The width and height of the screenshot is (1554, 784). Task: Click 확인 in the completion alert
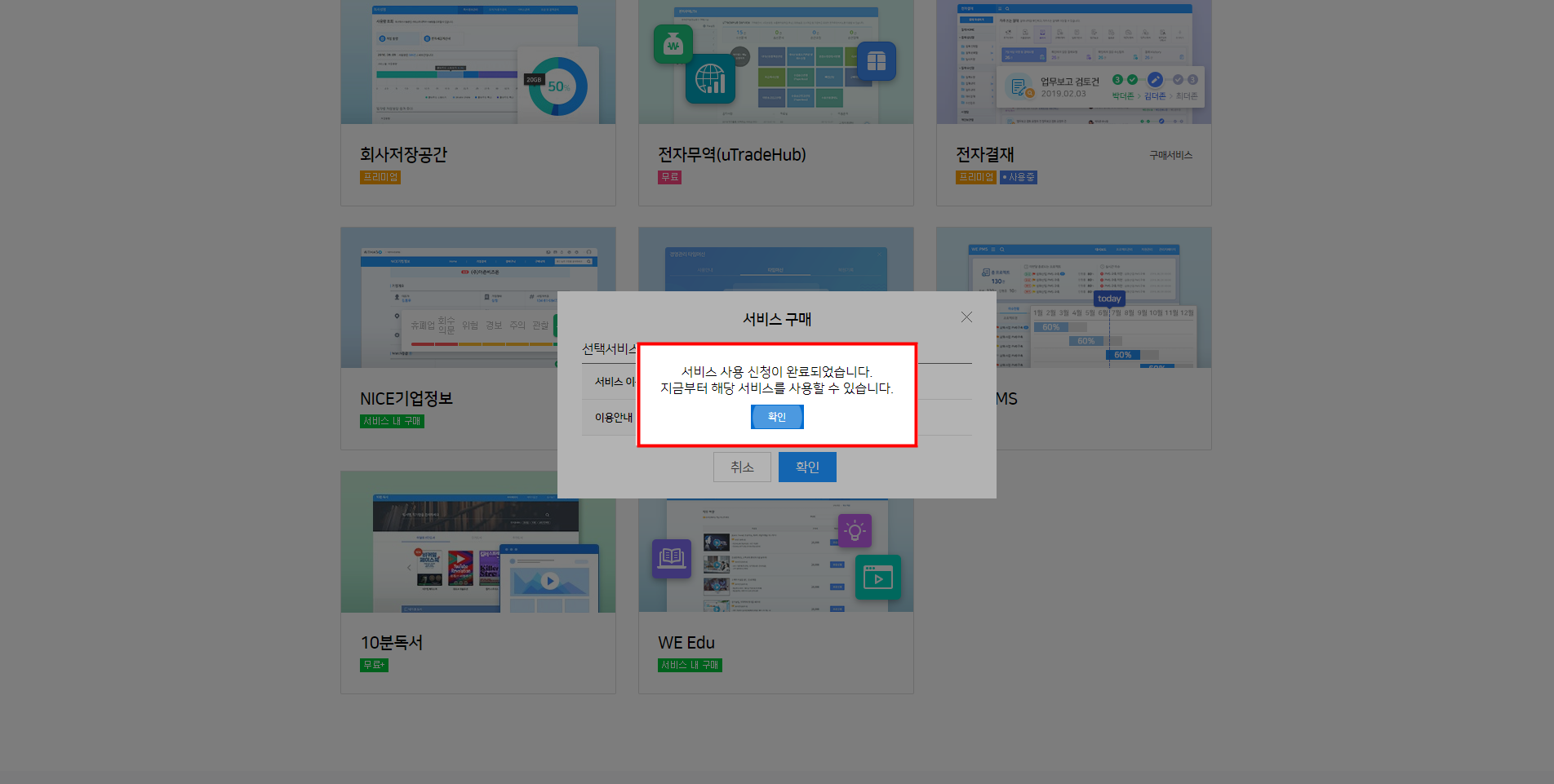click(776, 417)
